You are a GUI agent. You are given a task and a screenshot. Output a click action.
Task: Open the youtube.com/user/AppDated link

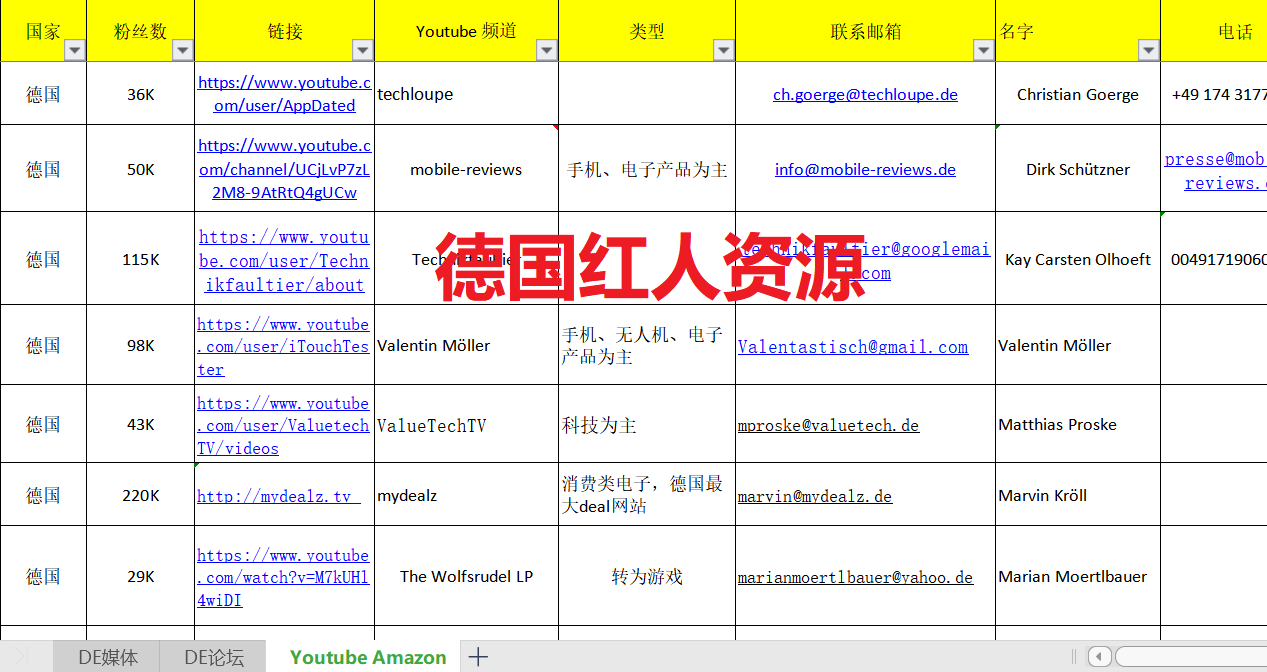[285, 94]
